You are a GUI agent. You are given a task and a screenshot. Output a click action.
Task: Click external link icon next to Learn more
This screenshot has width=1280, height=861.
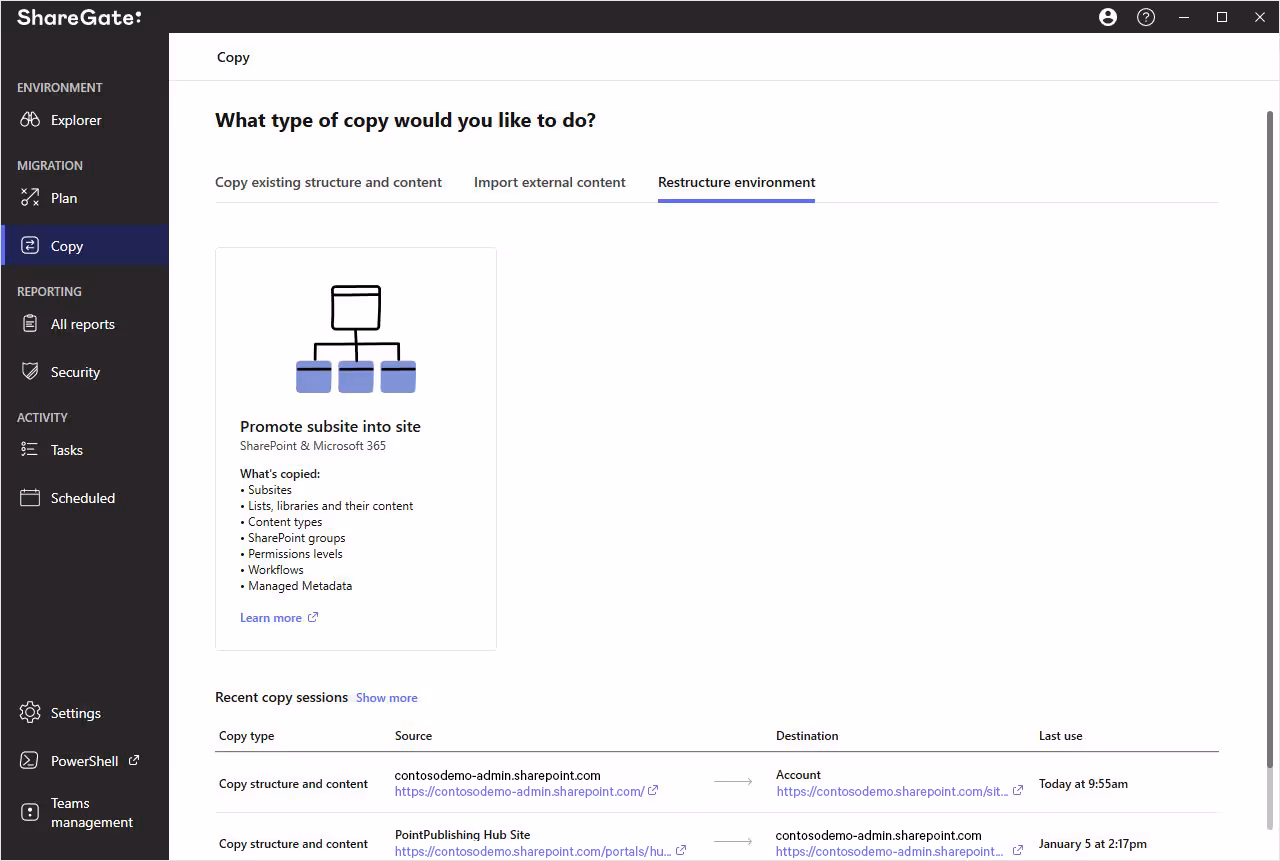(x=313, y=617)
